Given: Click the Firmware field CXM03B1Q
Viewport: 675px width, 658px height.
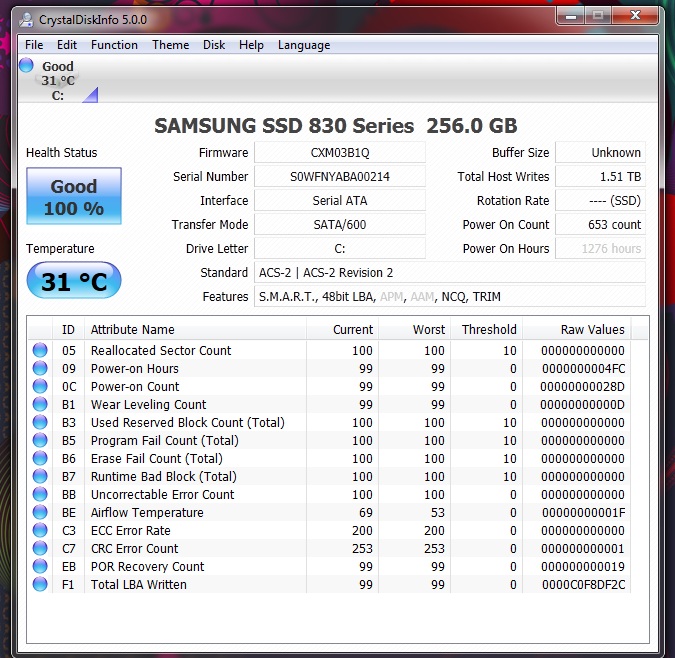Looking at the screenshot, I should [x=340, y=152].
